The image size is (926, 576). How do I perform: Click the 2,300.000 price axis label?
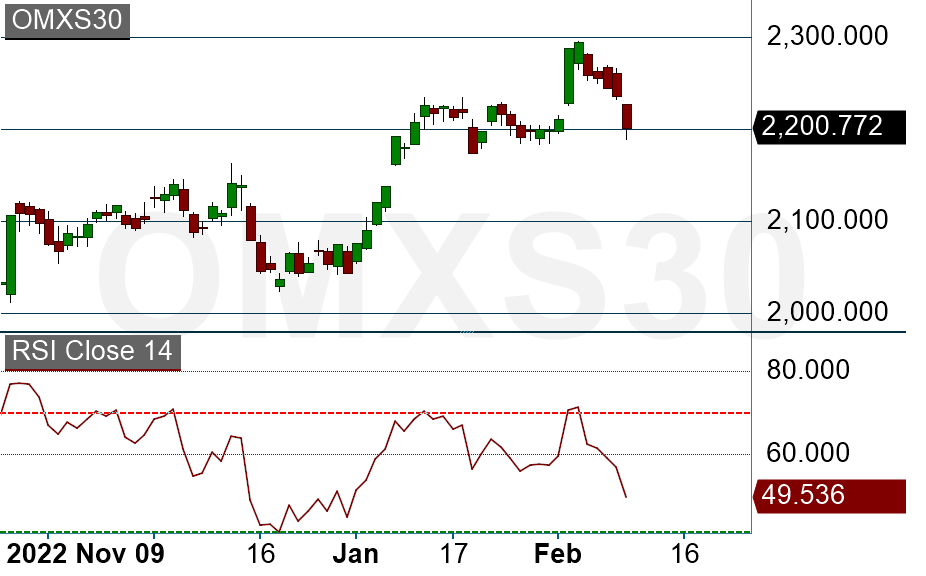[827, 37]
